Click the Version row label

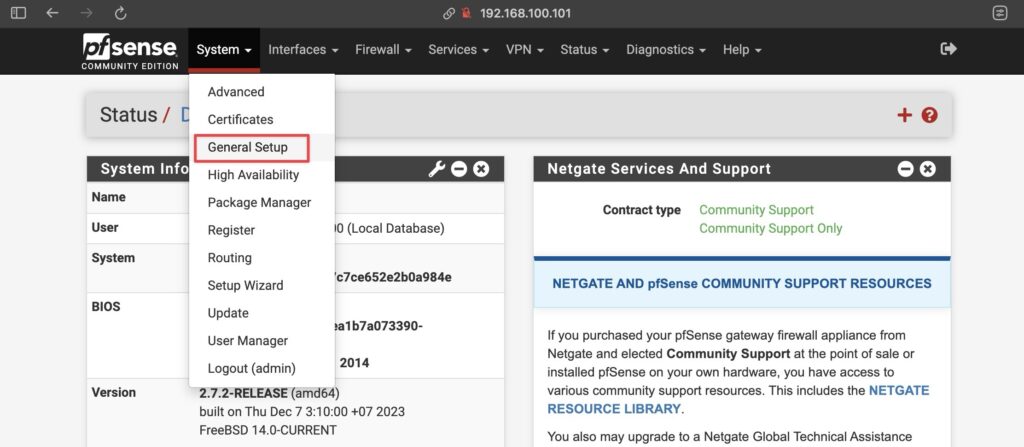tap(114, 393)
